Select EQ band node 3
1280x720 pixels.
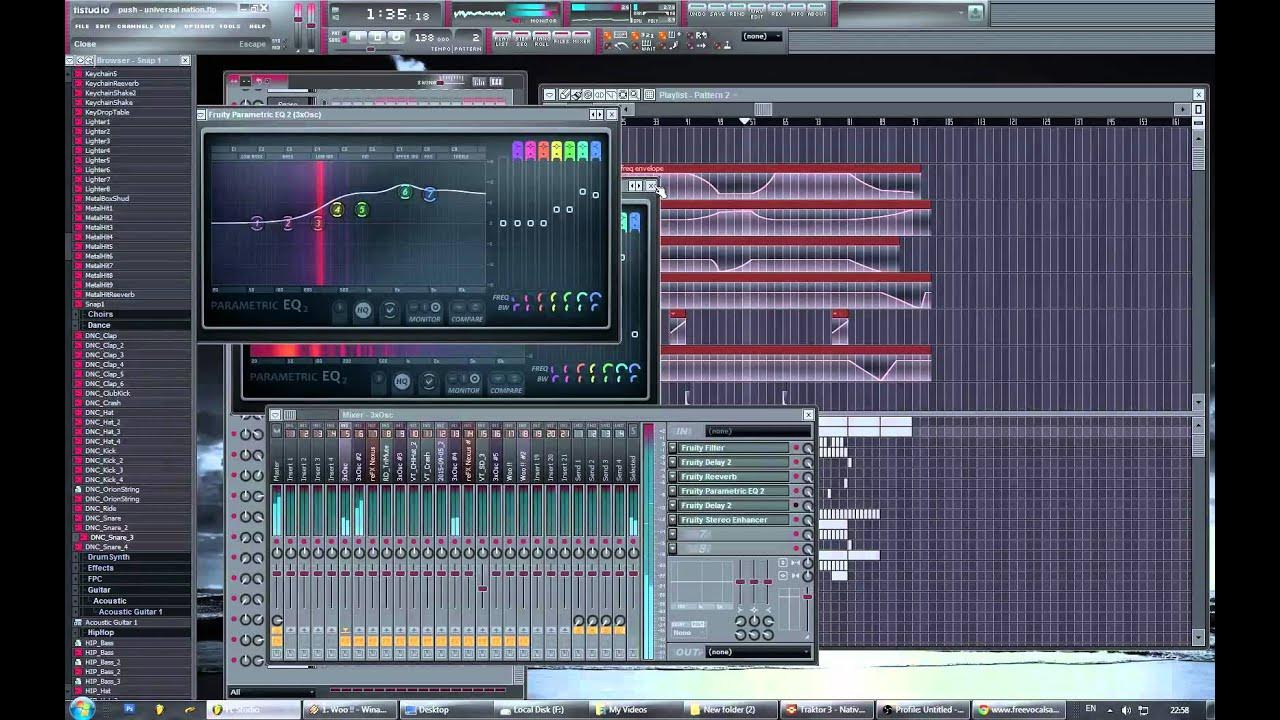[x=318, y=224]
